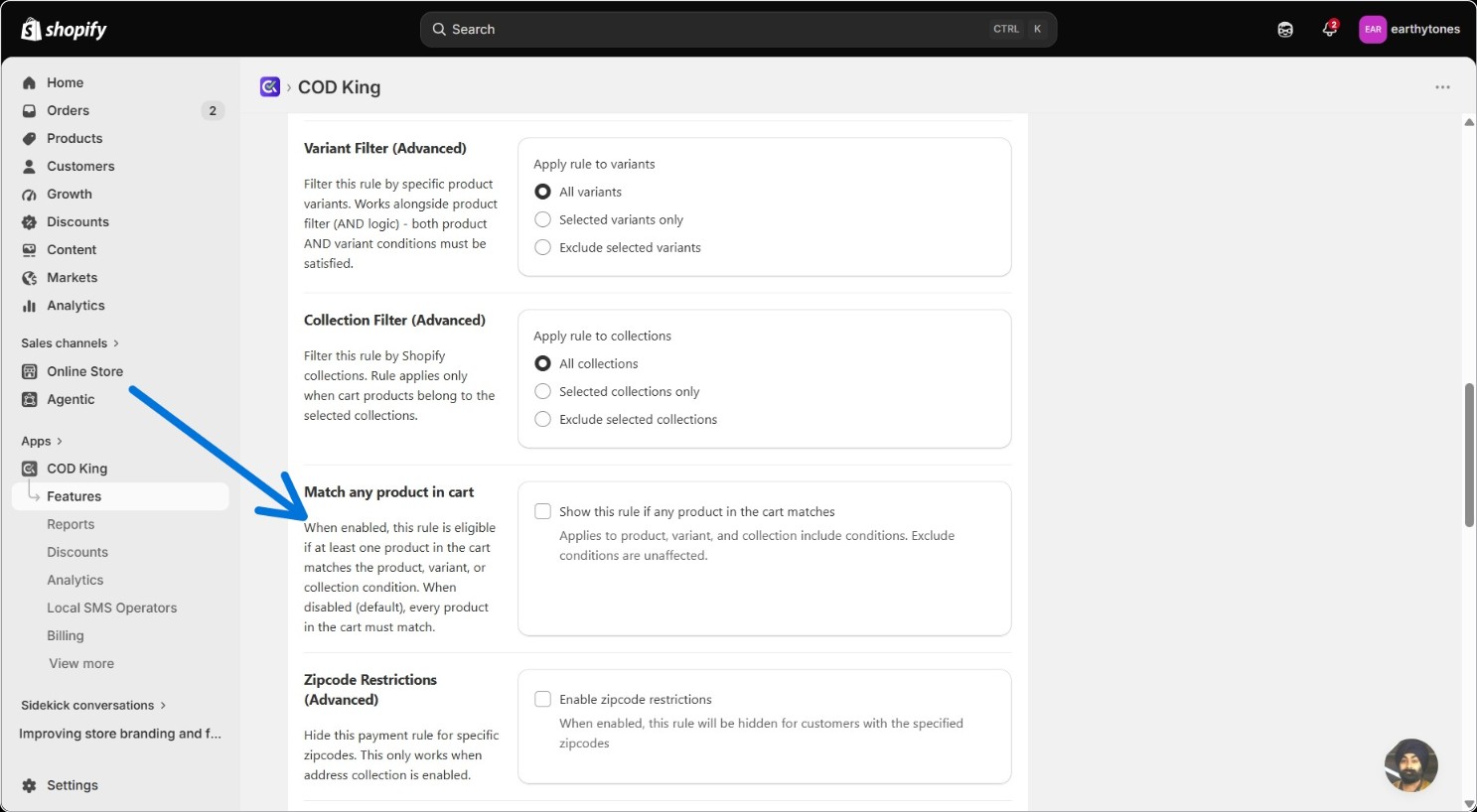Click the COD King page title
Viewport: 1477px width, 812px height.
(x=339, y=87)
